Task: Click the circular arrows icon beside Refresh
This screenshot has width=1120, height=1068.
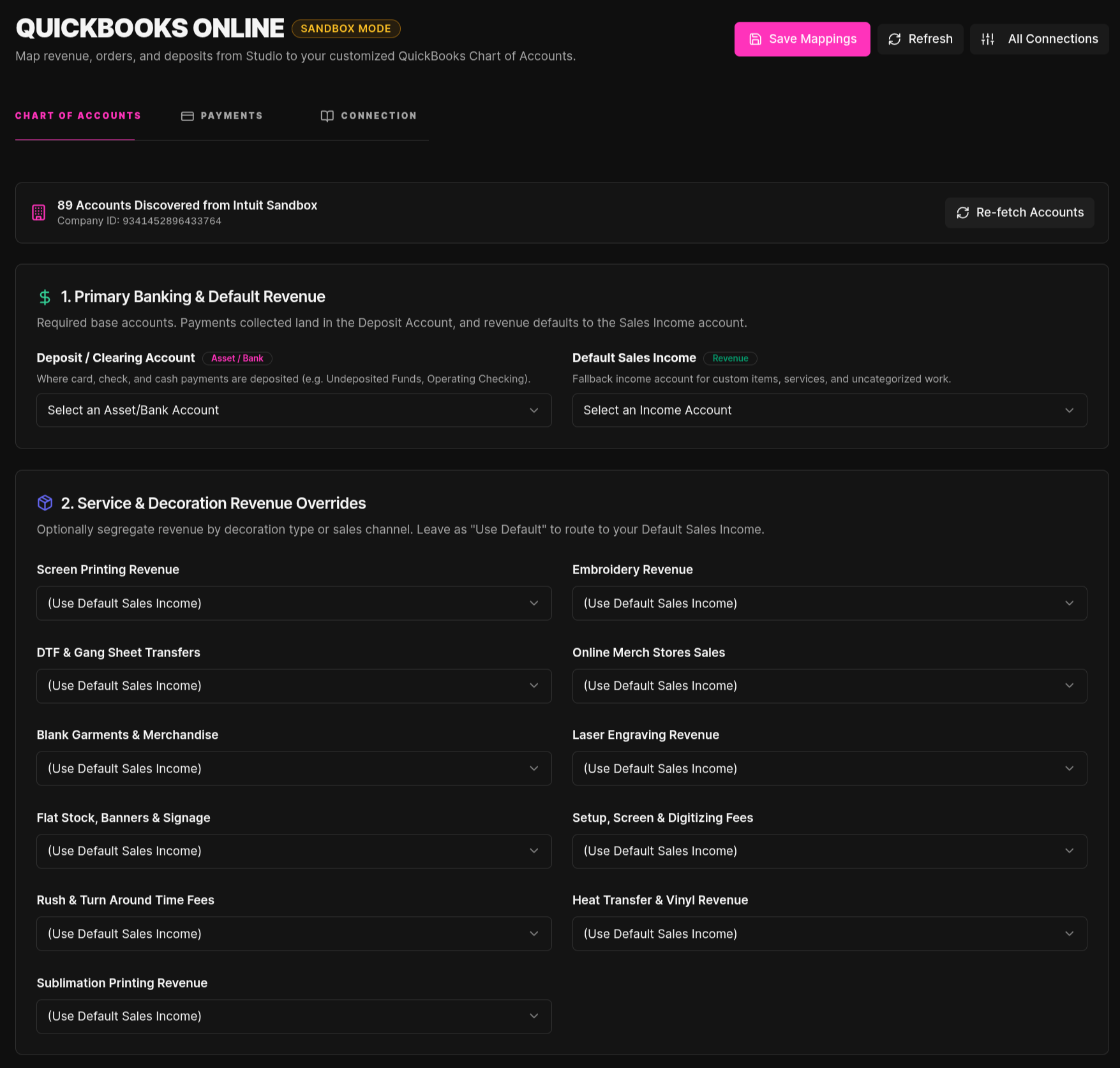Action: (894, 39)
